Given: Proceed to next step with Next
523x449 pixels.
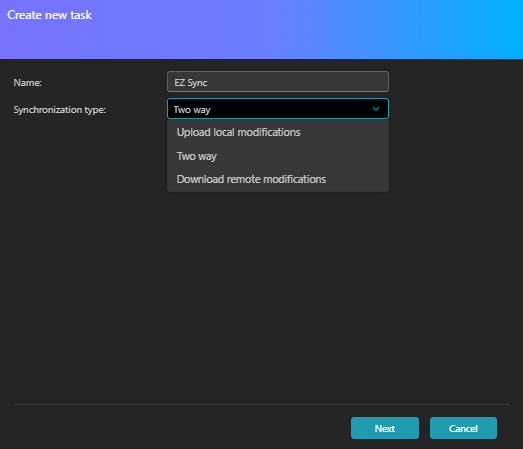Looking at the screenshot, I should 385,428.
